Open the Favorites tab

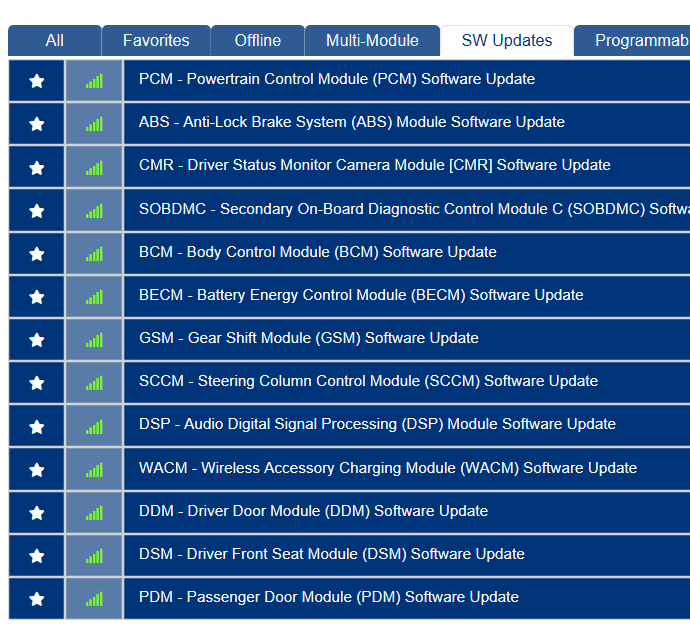point(156,41)
